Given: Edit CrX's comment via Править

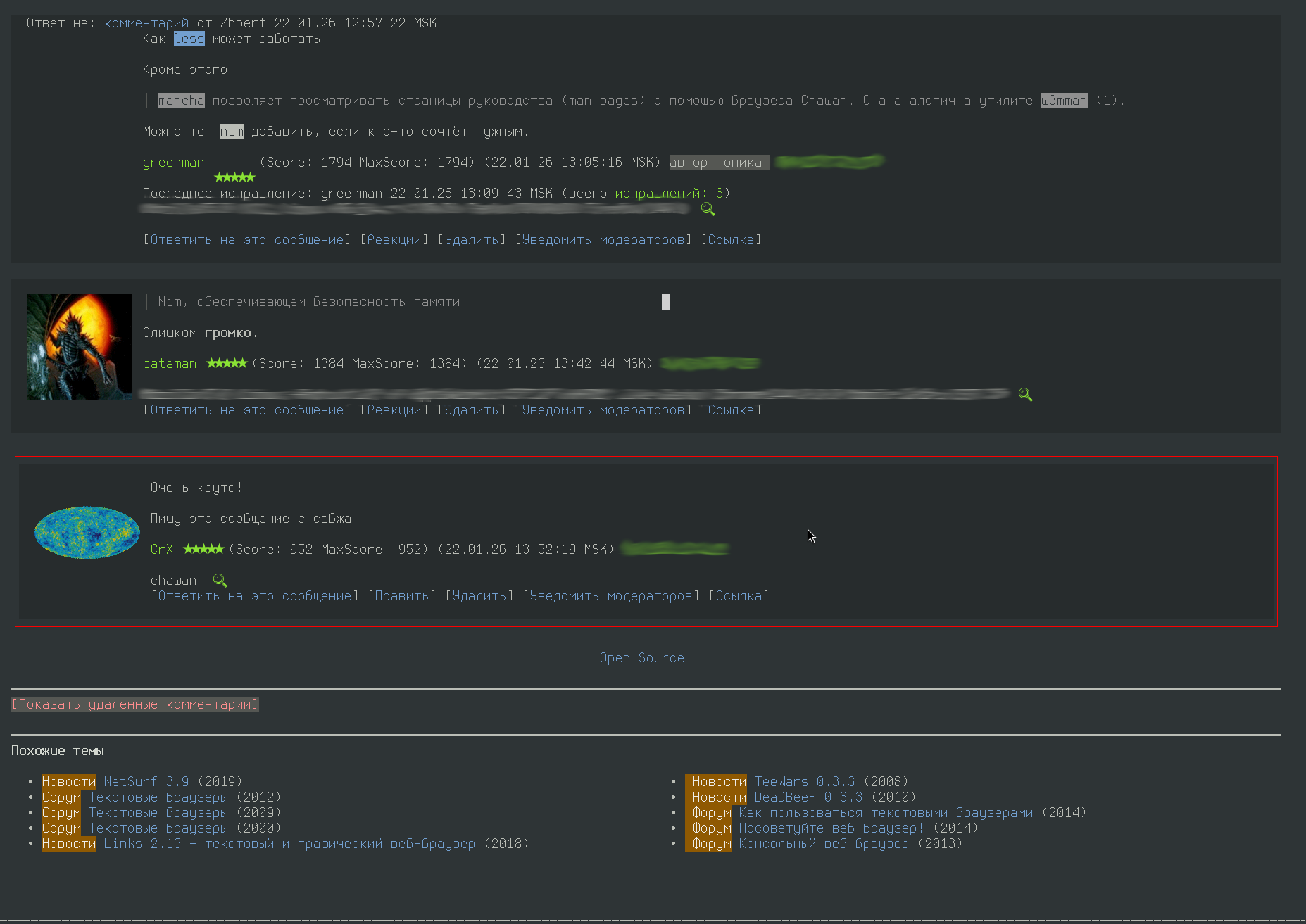Looking at the screenshot, I should point(402,596).
